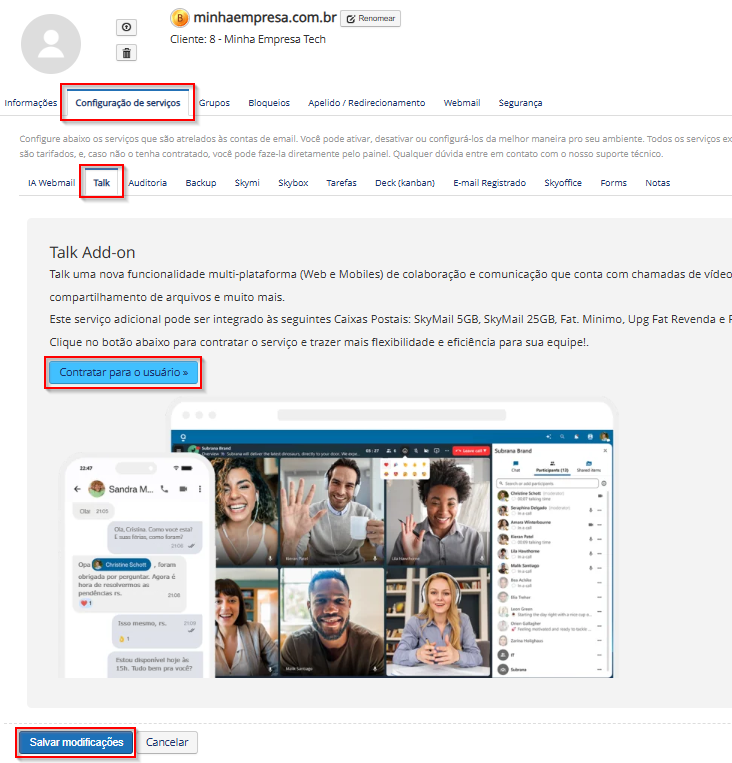Open the Bloqueios tab

(269, 103)
